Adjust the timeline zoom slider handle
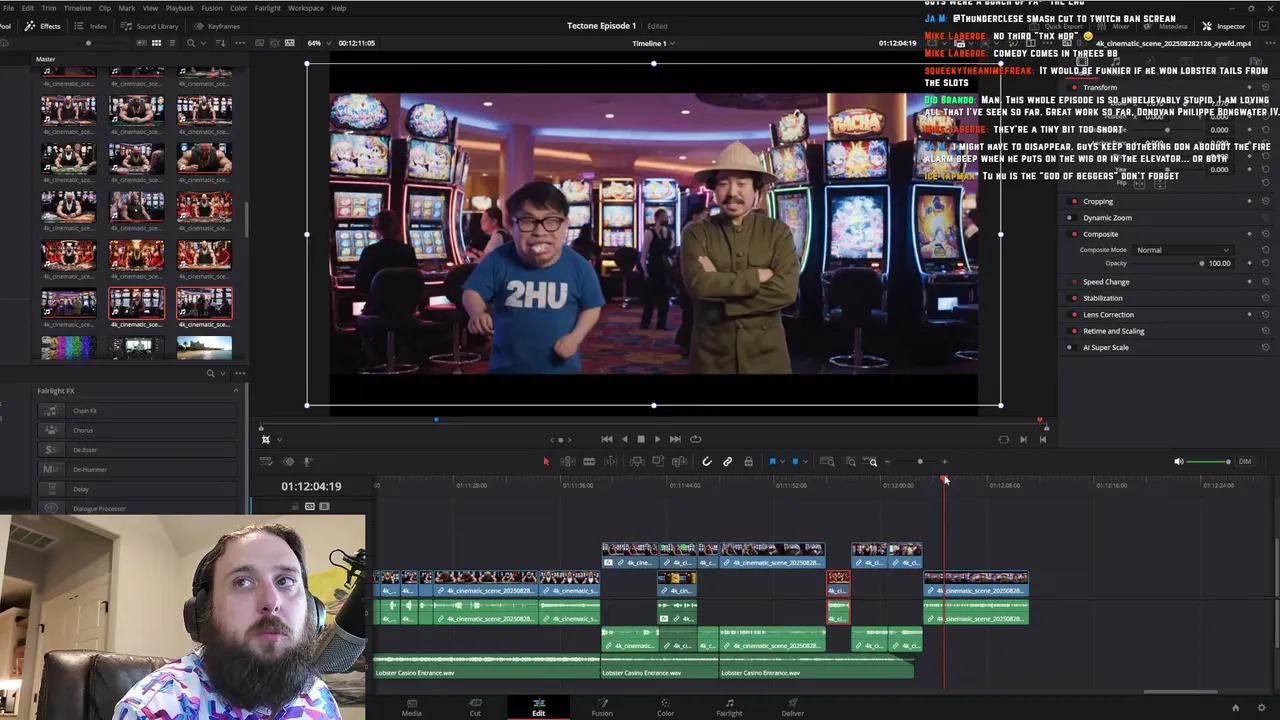This screenshot has height=720, width=1280. coord(920,462)
